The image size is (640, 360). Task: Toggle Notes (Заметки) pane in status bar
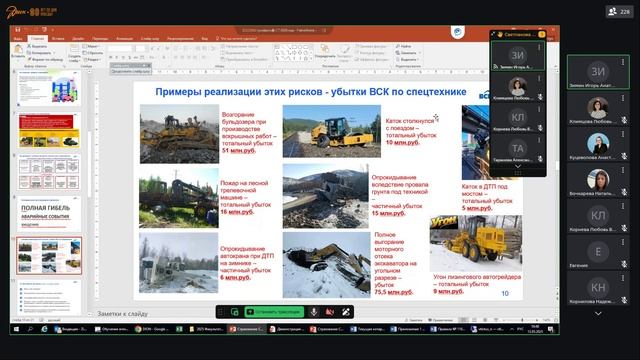pos(414,320)
